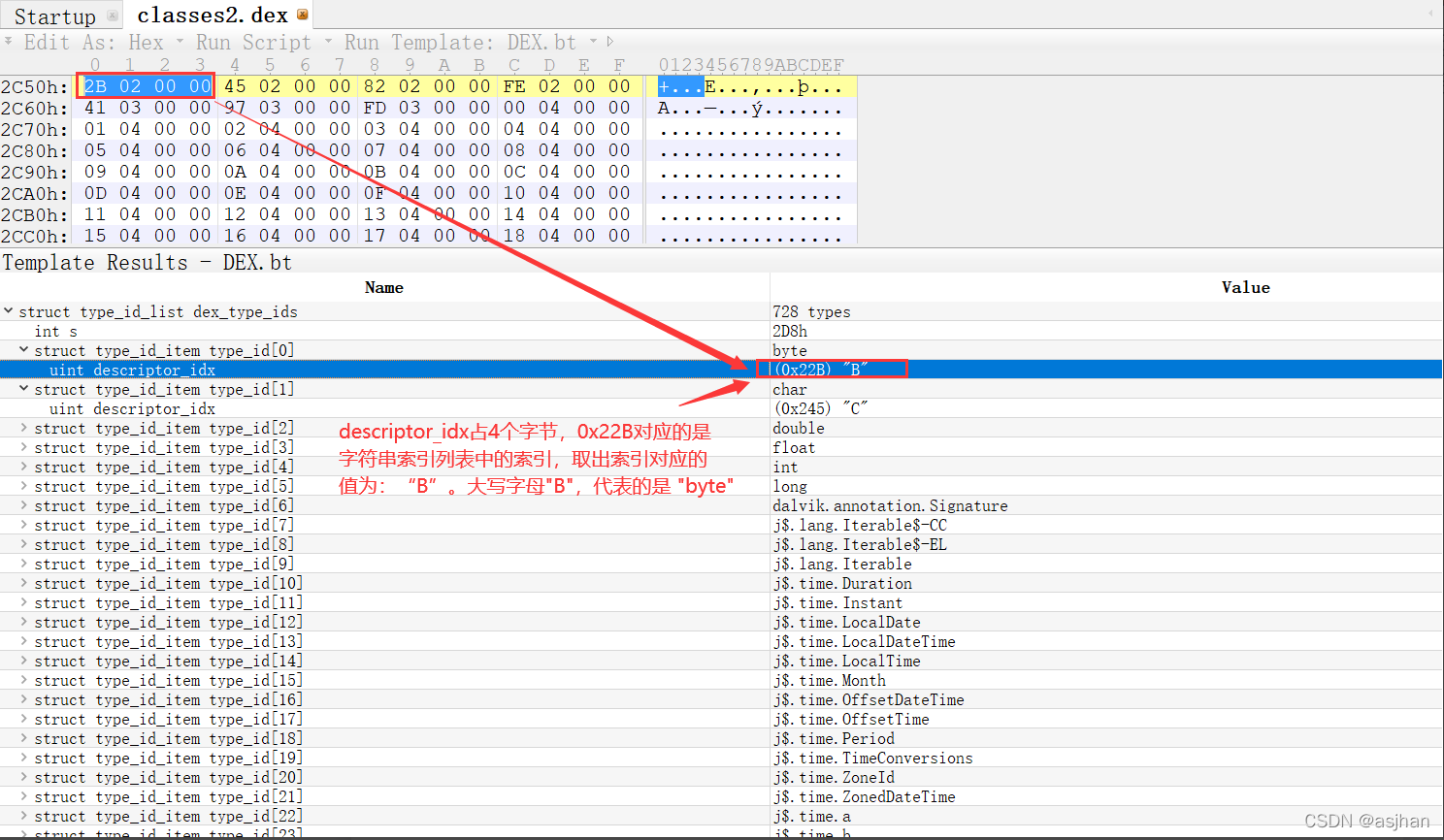Click the run template play arrow icon
1444x840 pixels.
tap(610, 42)
